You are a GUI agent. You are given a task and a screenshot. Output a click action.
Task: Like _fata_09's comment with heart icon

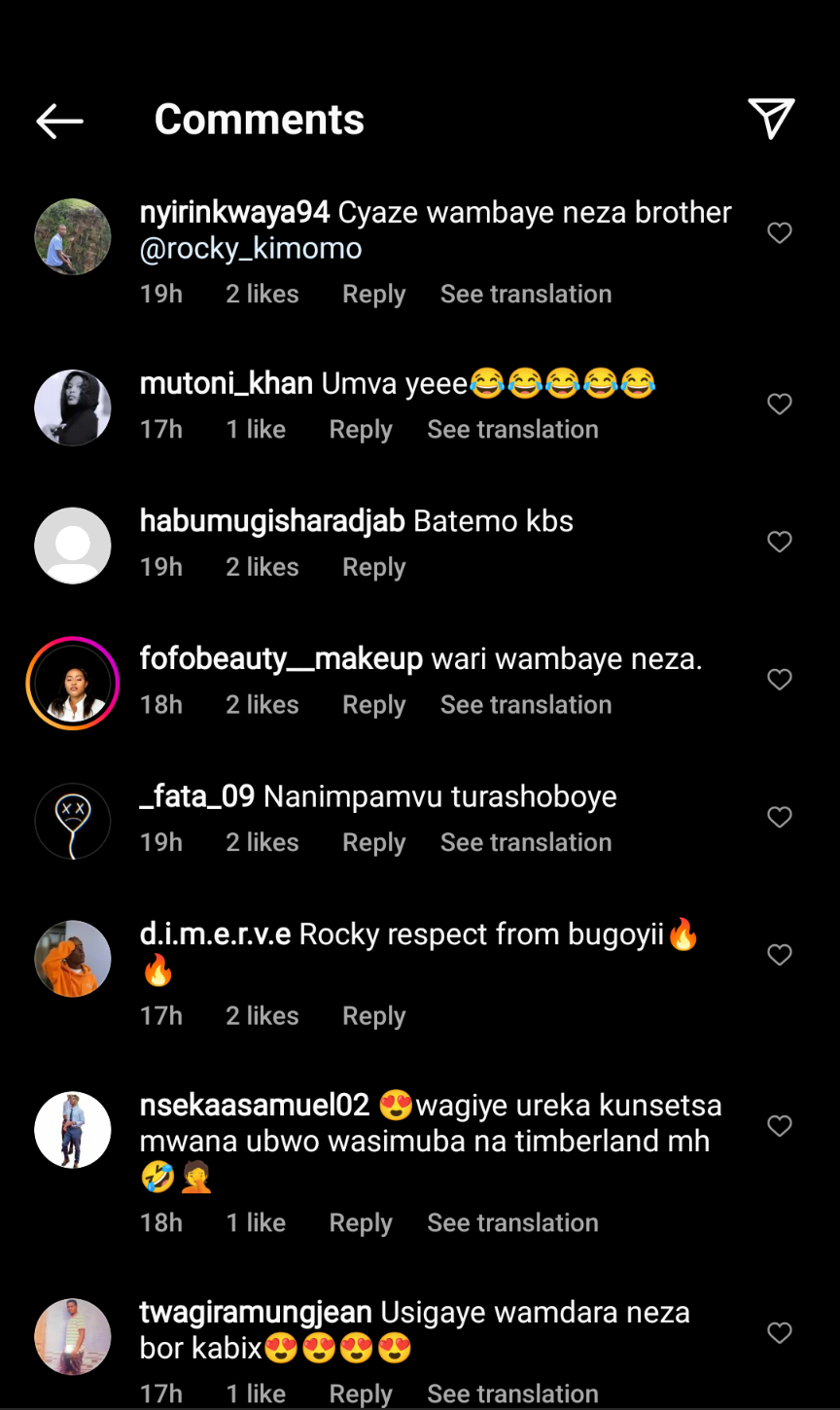pyautogui.click(x=780, y=818)
